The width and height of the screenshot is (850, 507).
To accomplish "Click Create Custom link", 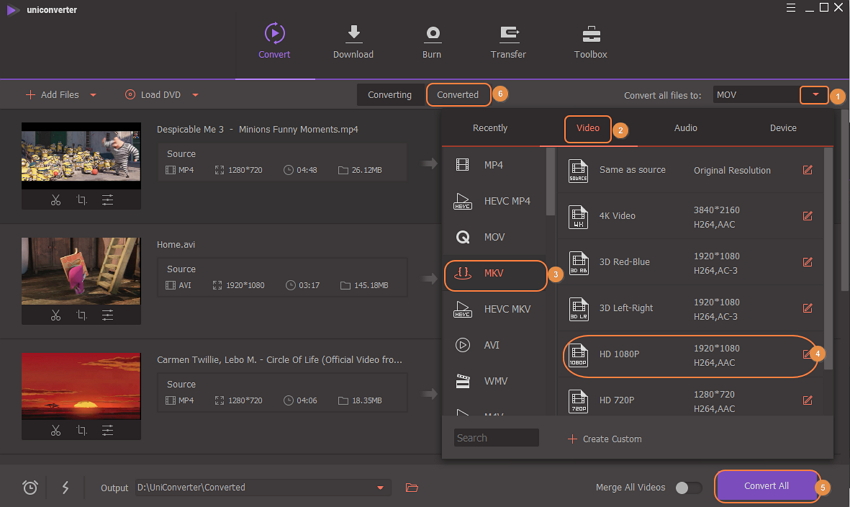I will point(604,439).
